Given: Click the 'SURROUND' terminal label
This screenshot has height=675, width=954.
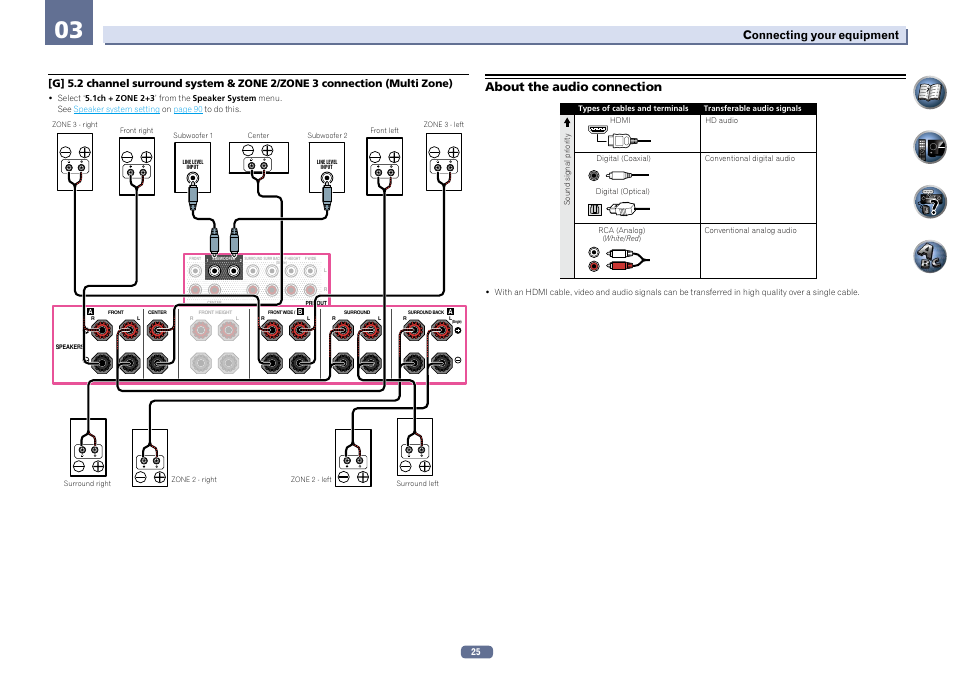Looking at the screenshot, I should [x=357, y=312].
